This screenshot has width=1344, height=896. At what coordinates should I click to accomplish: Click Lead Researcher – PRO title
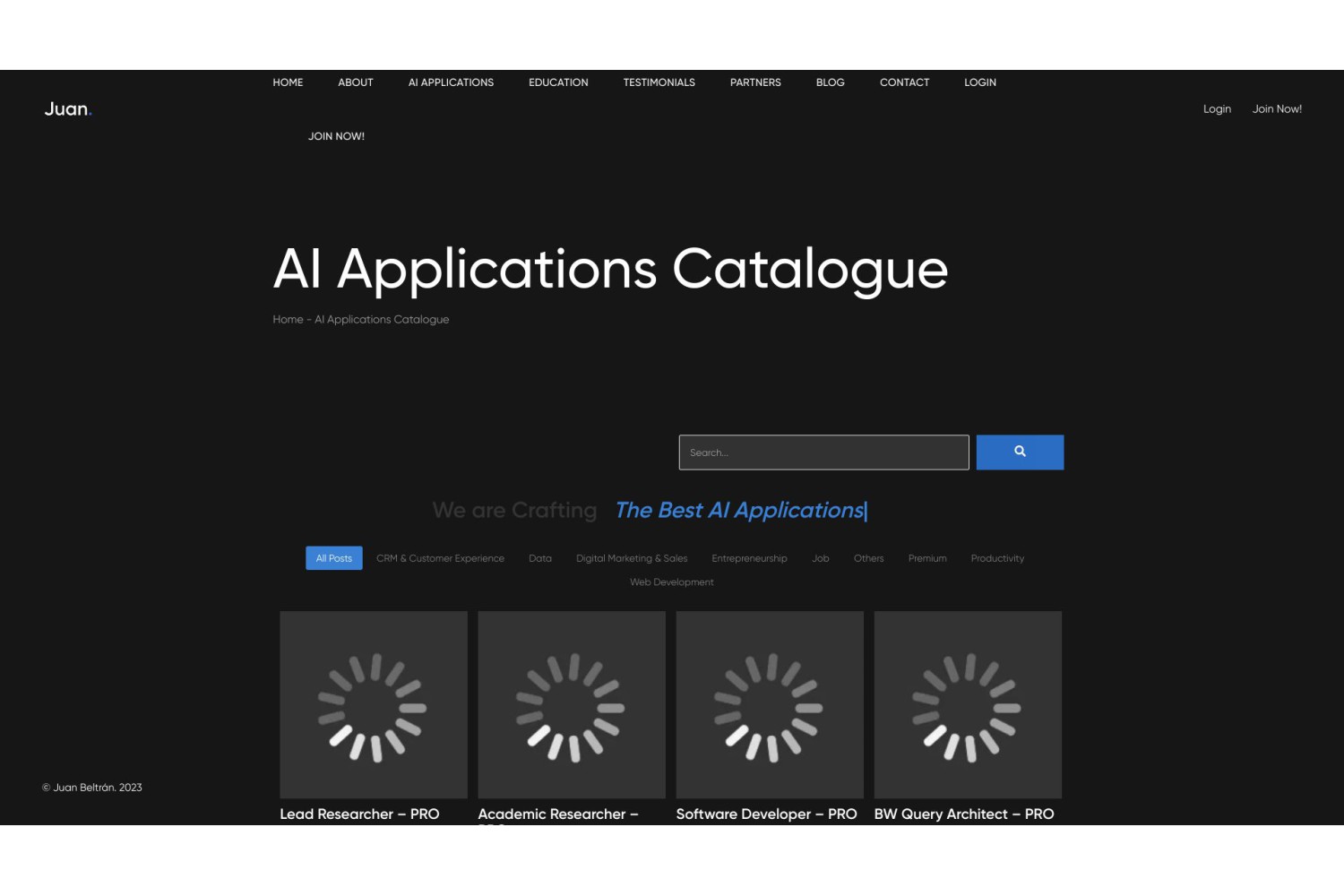coord(359,814)
